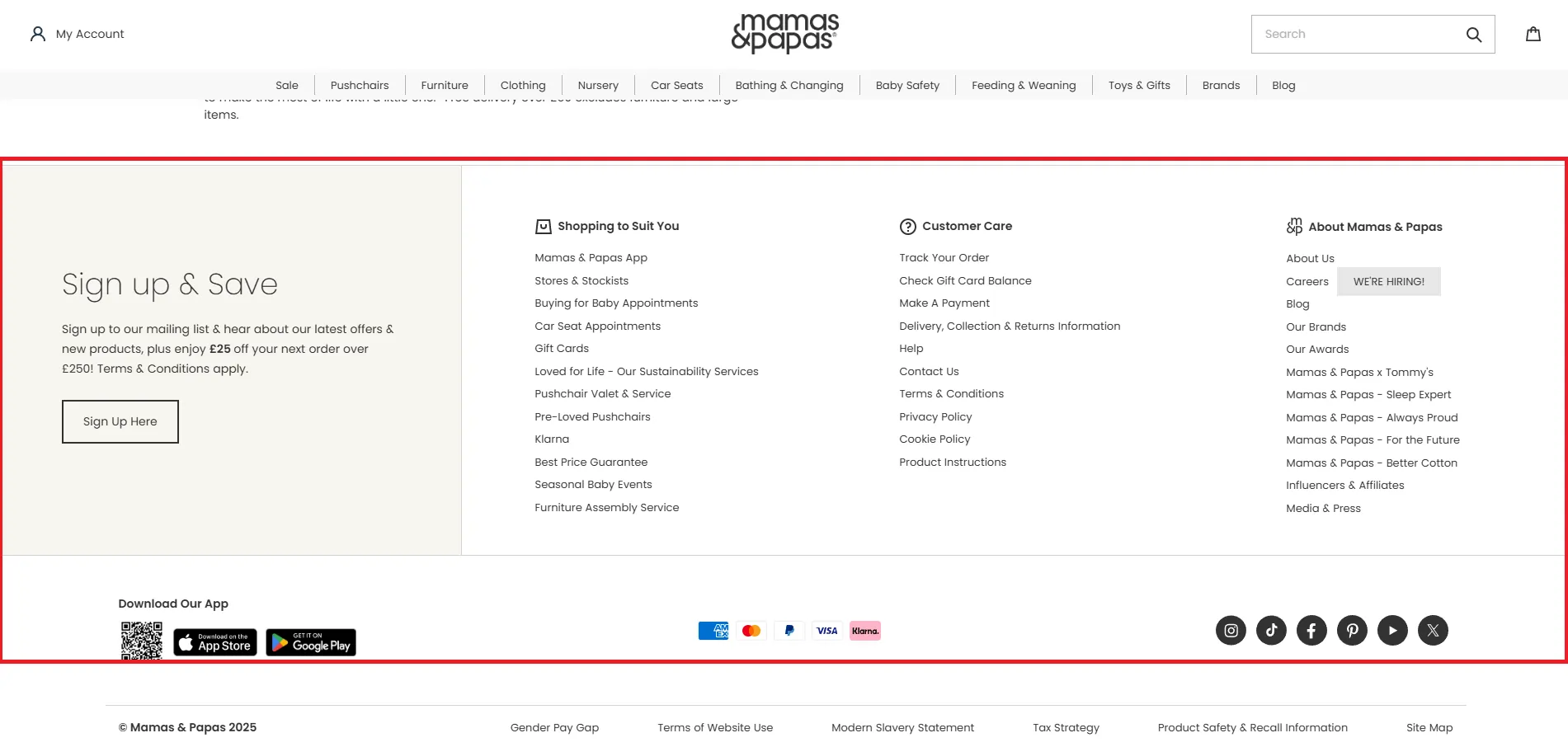This screenshot has height=747, width=1568.
Task: Click the American Express payment icon
Action: click(713, 631)
